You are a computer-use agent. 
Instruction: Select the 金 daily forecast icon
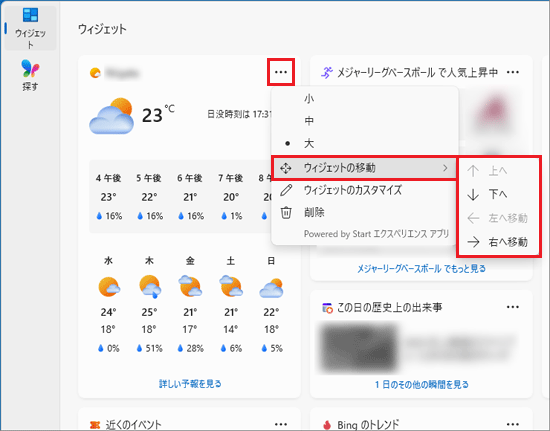coord(190,287)
